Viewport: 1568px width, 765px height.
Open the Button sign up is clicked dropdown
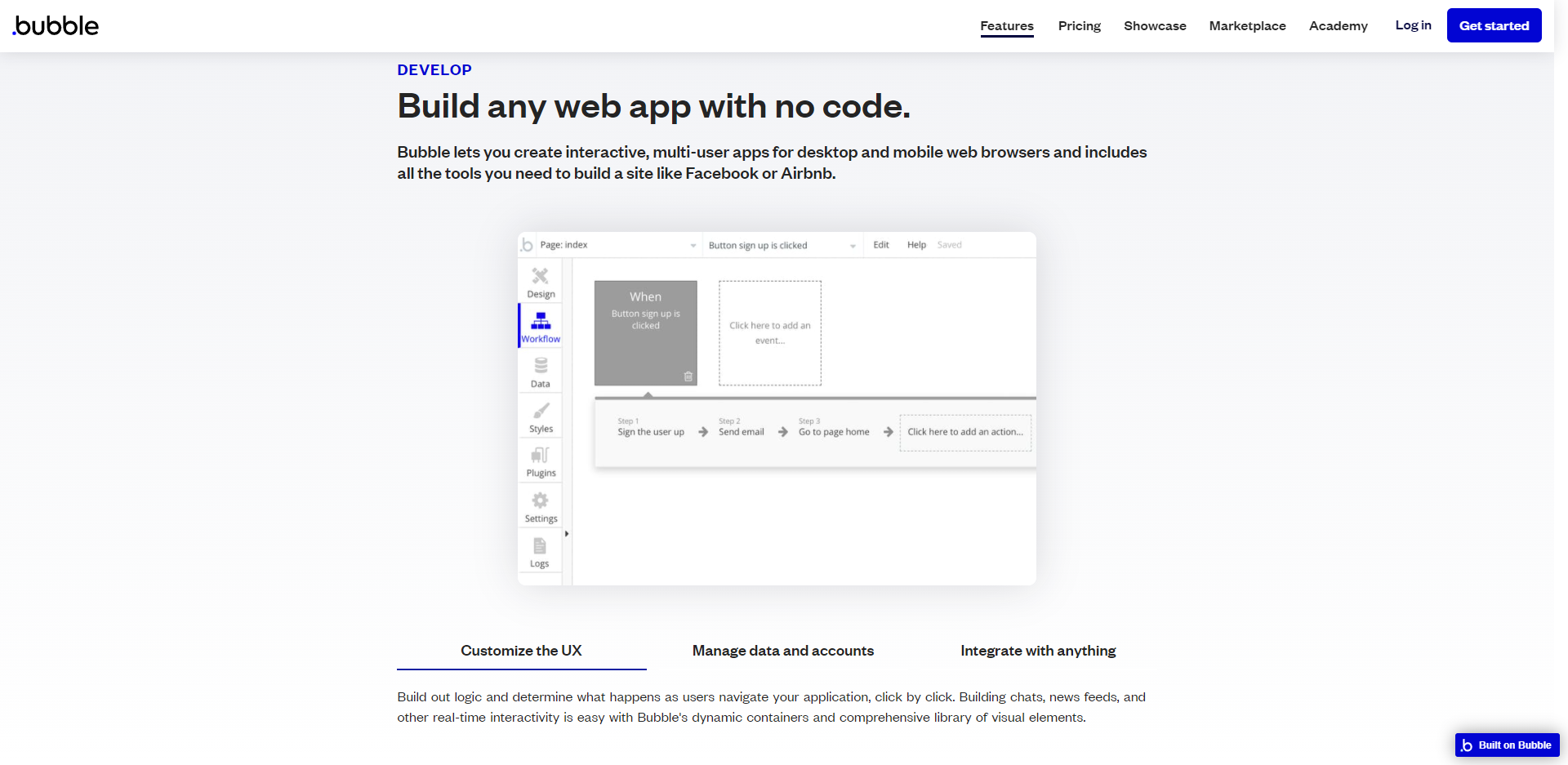[782, 245]
